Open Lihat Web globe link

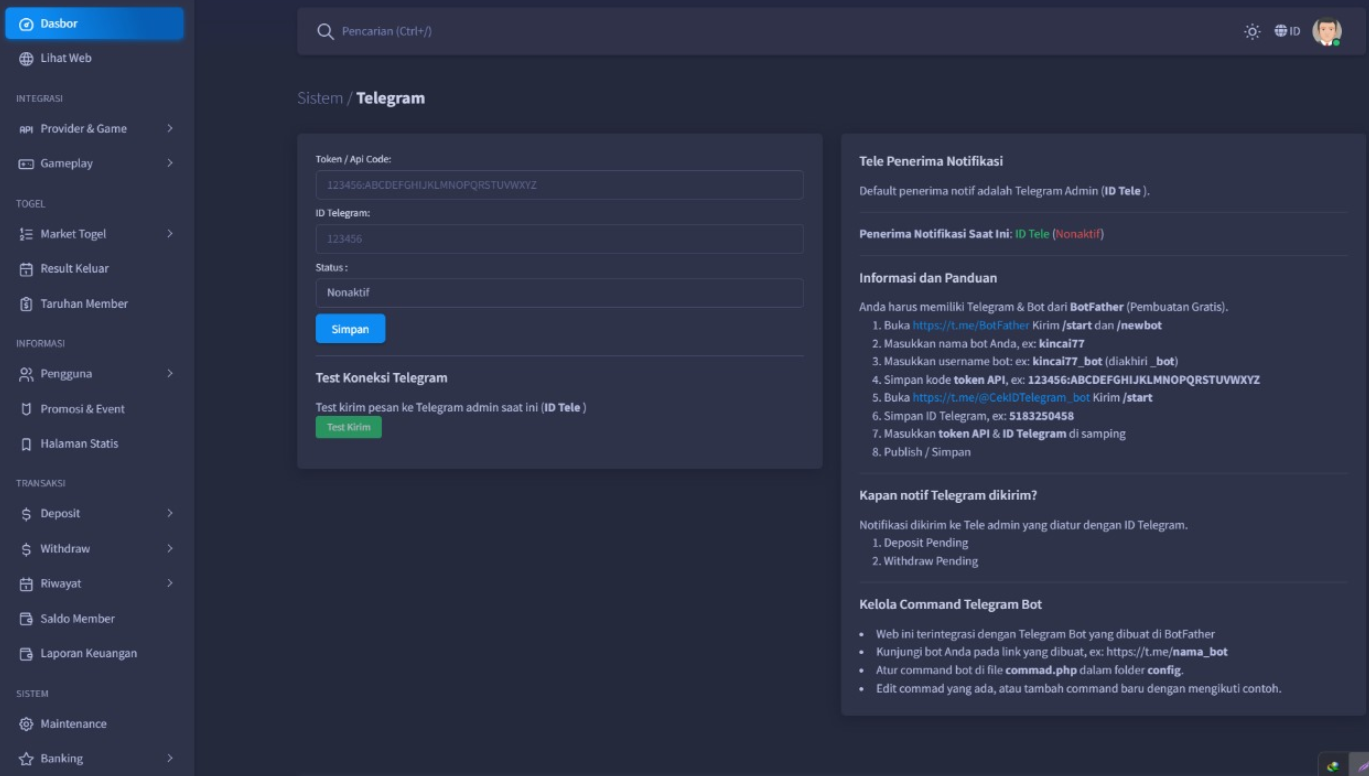pos(27,58)
